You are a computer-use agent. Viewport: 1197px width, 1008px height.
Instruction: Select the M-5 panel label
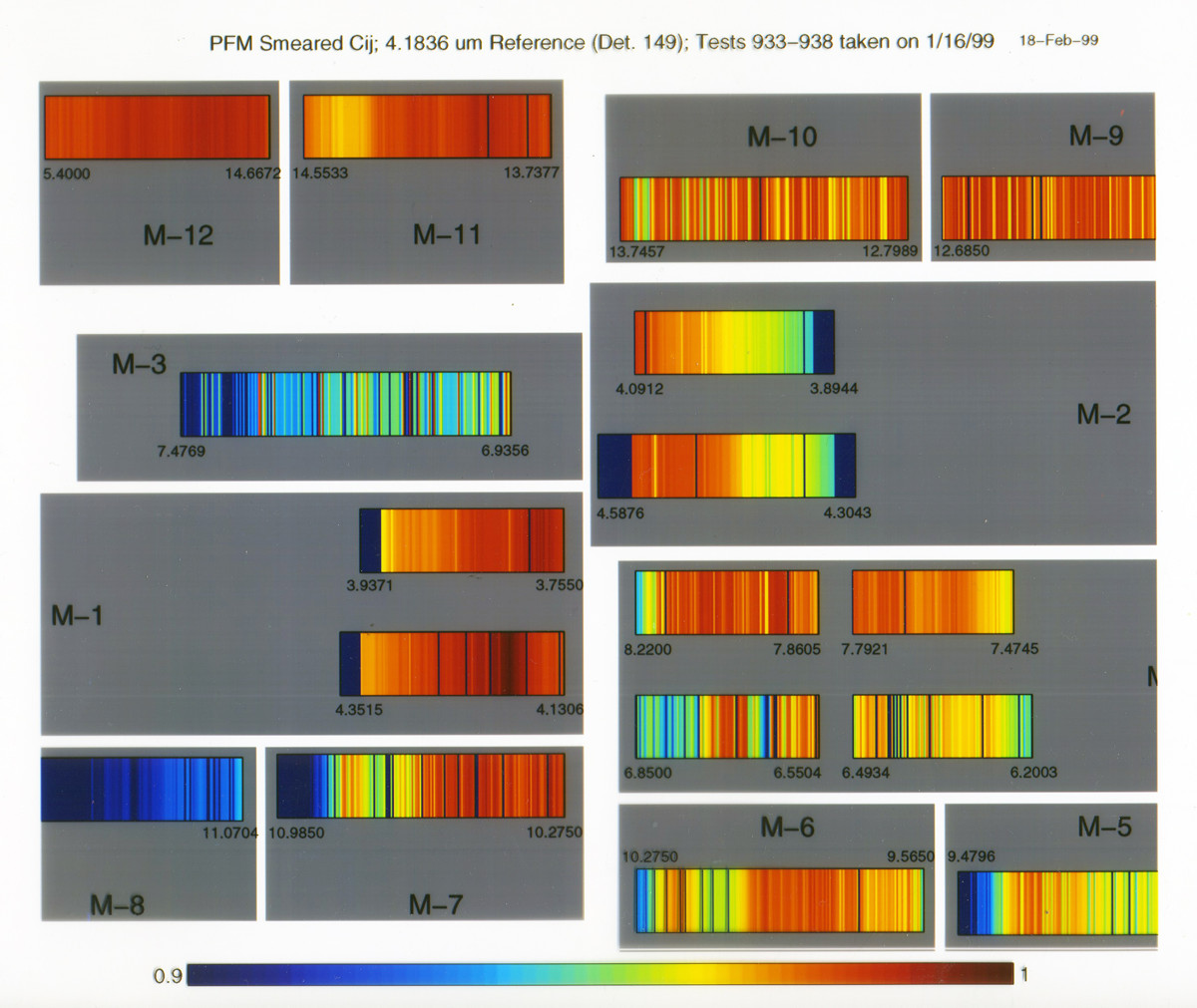[x=1104, y=827]
